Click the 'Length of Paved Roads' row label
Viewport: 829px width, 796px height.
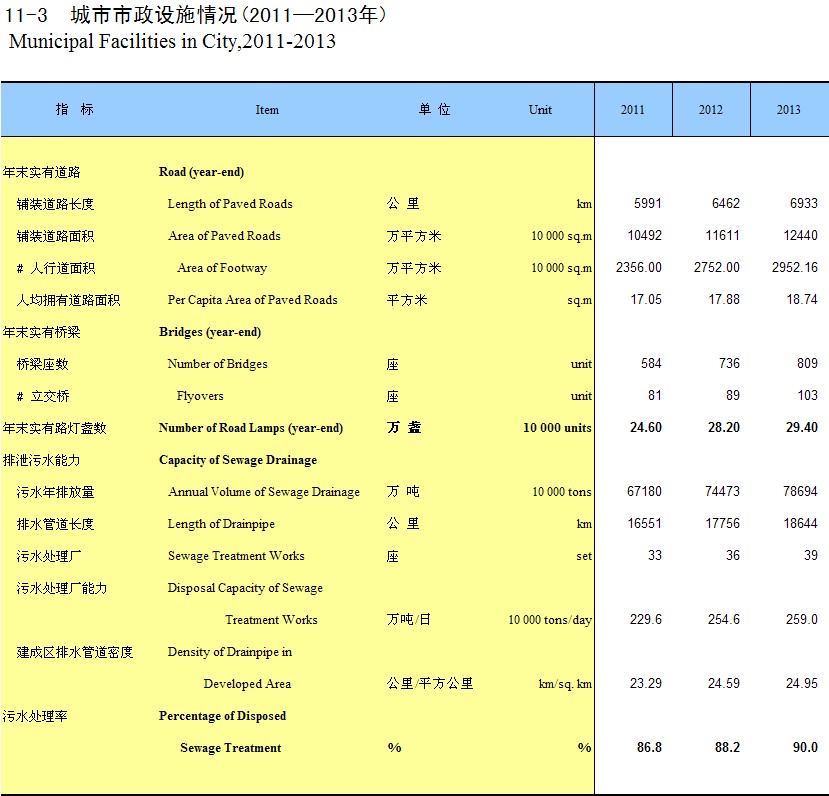(230, 204)
